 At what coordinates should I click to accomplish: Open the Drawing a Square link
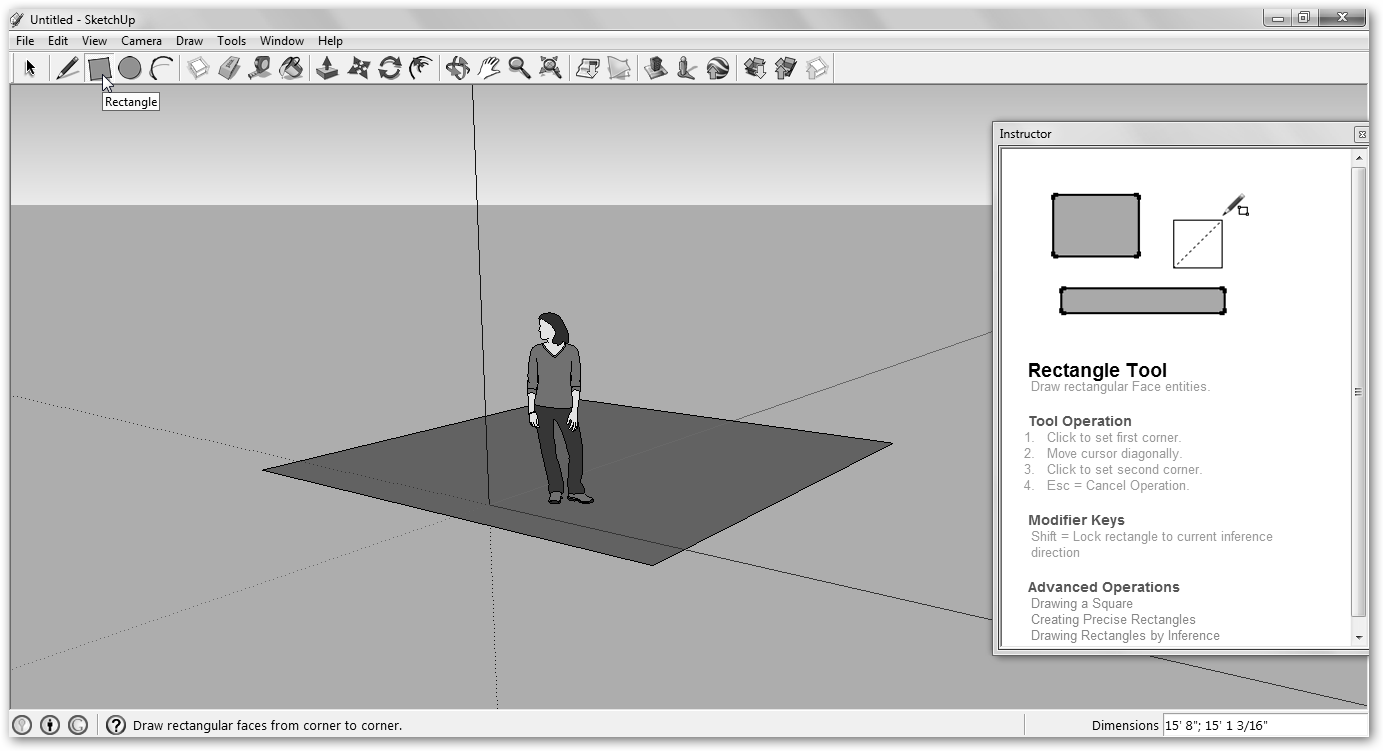pos(1081,604)
